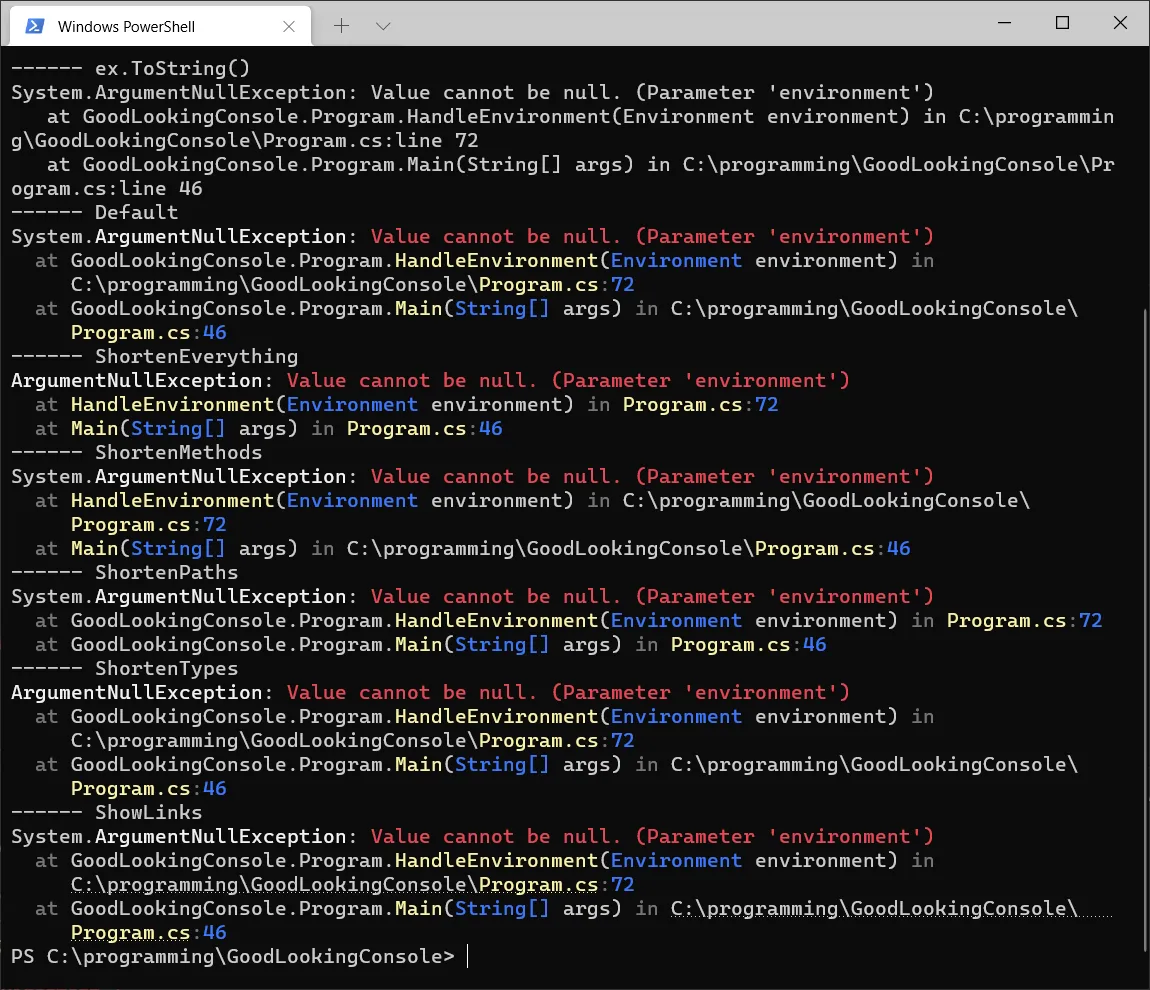Expand the new tab profile dropdown chevron
The image size is (1150, 990).
pos(382,26)
